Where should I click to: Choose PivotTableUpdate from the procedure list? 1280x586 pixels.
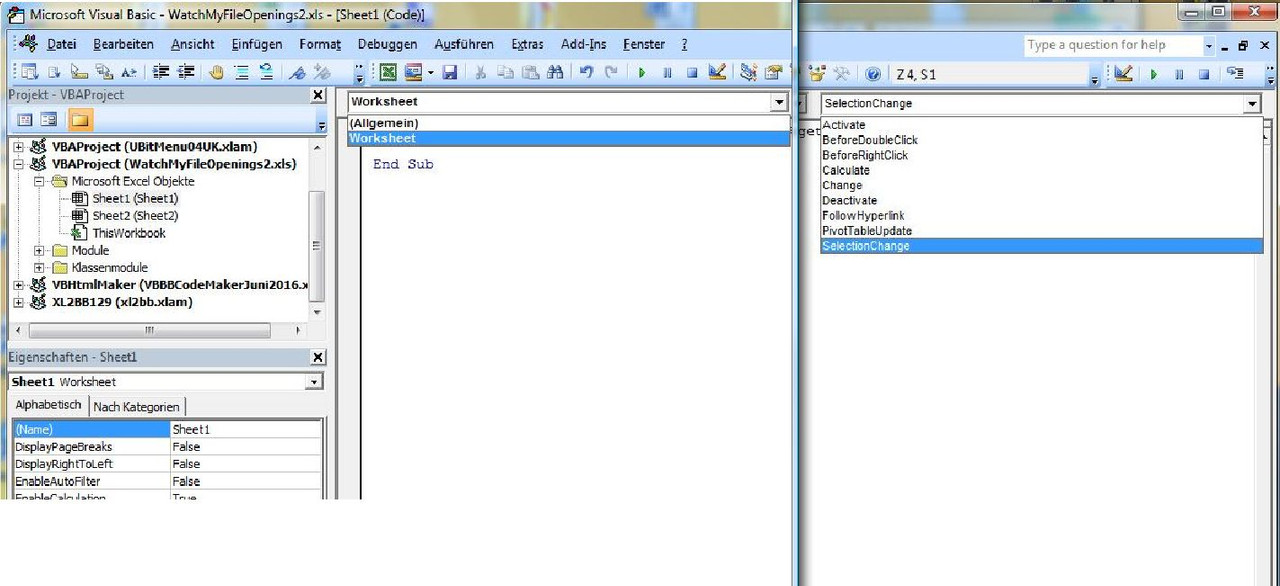pos(1041,231)
